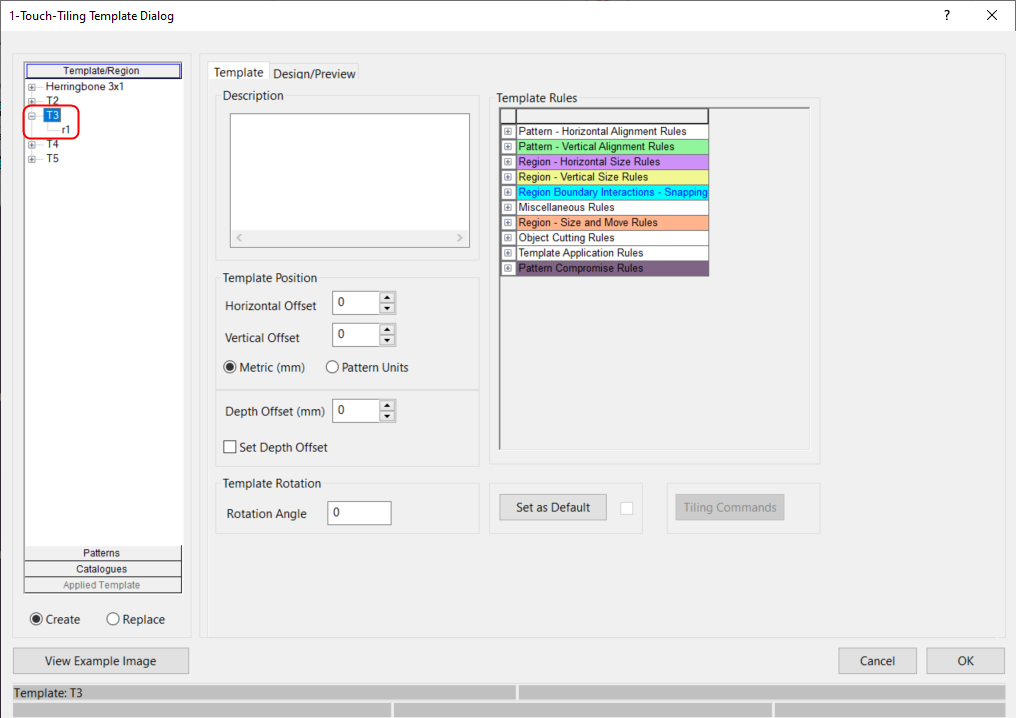Switch to the Design/Preview tab

(x=314, y=74)
